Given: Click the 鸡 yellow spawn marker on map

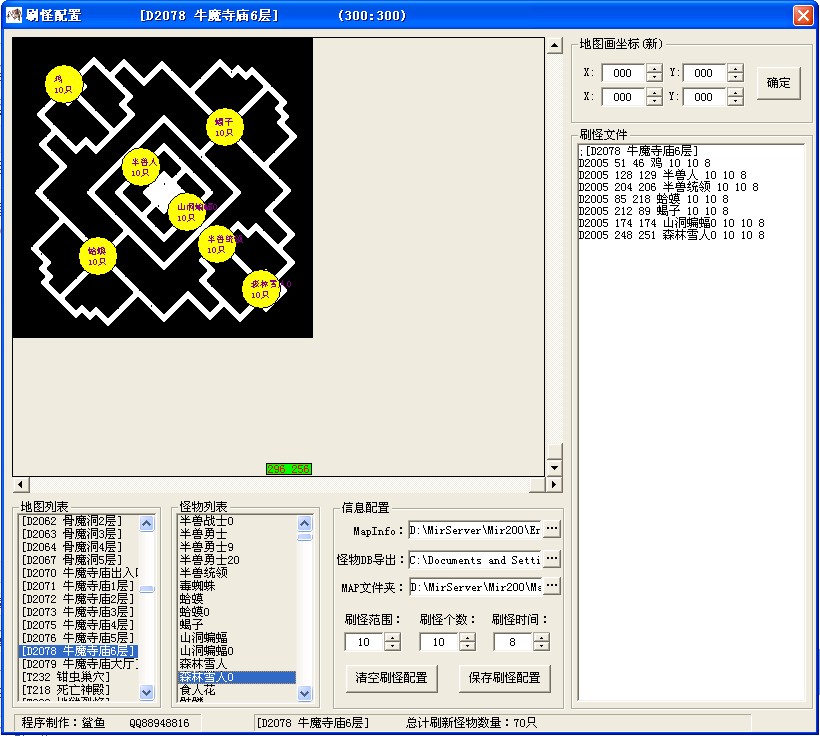Looking at the screenshot, I should (63, 84).
